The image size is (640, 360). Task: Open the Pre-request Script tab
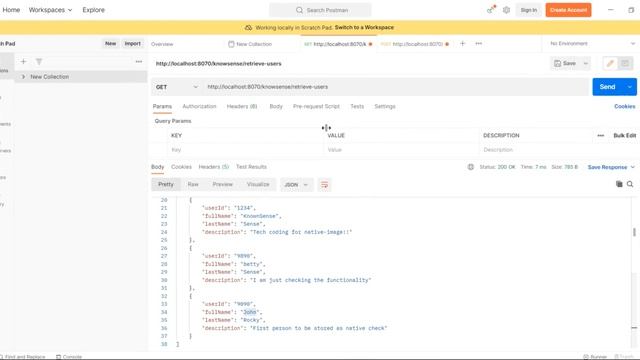coord(316,106)
